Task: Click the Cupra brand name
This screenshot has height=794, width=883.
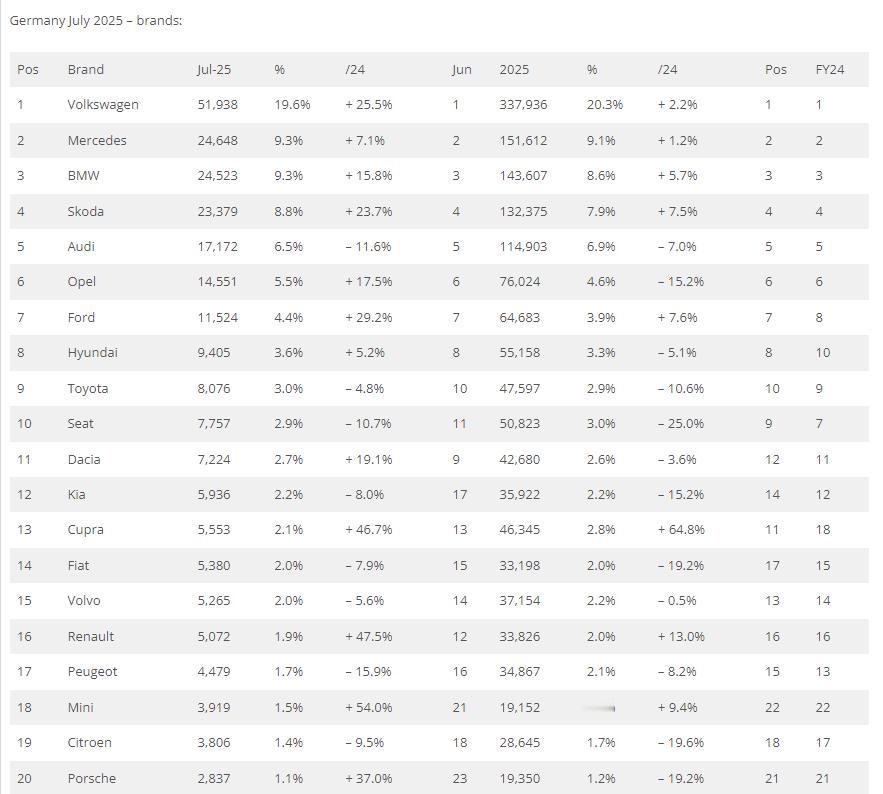Action: (x=86, y=530)
